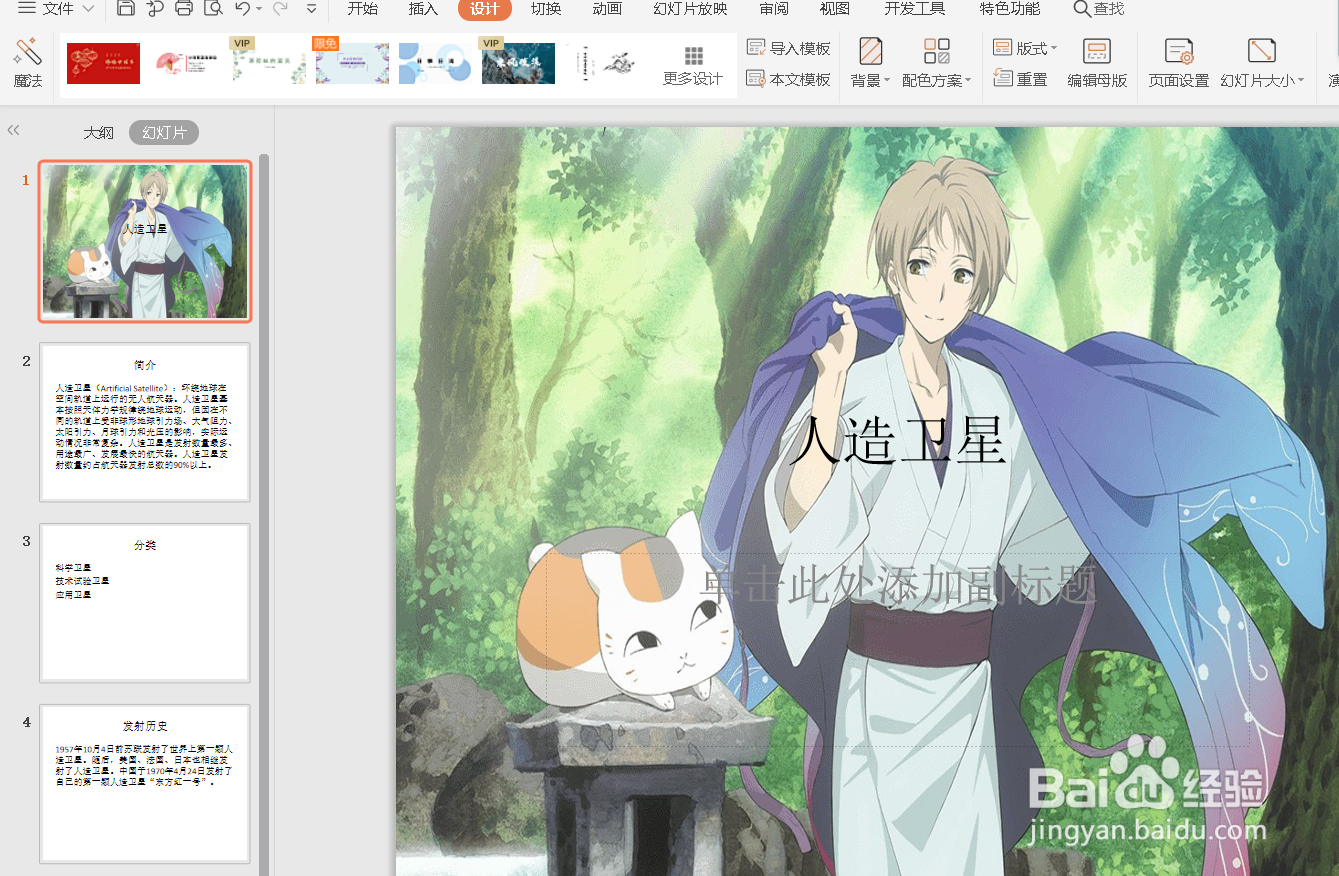Click 本文模板 button
1339x876 pixels.
pos(789,79)
